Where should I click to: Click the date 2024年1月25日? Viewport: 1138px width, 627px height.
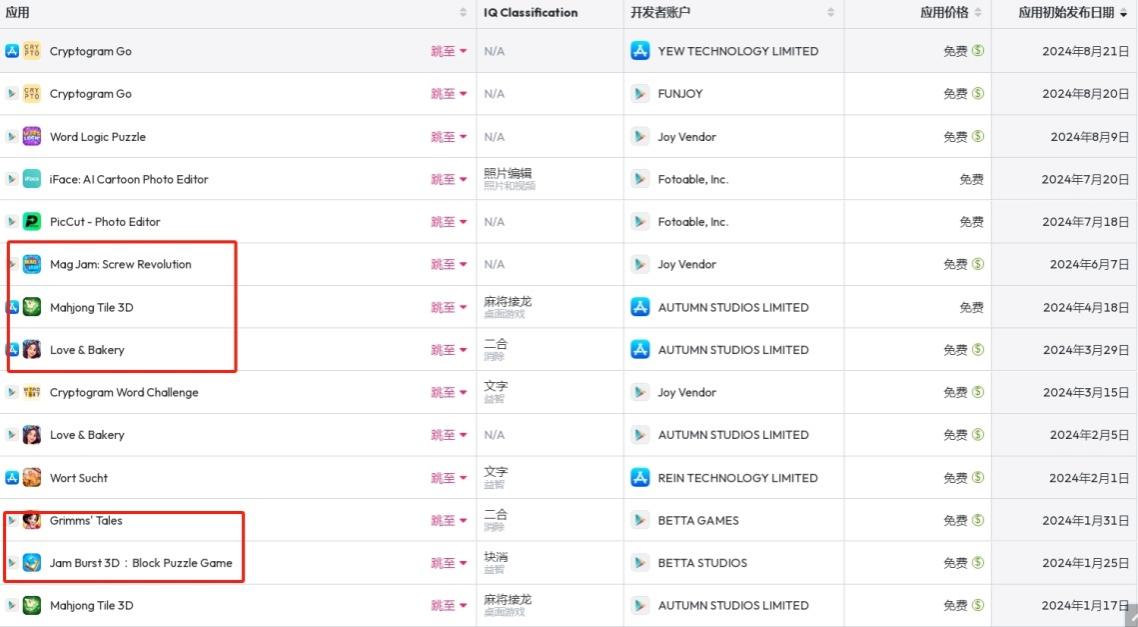(1086, 562)
